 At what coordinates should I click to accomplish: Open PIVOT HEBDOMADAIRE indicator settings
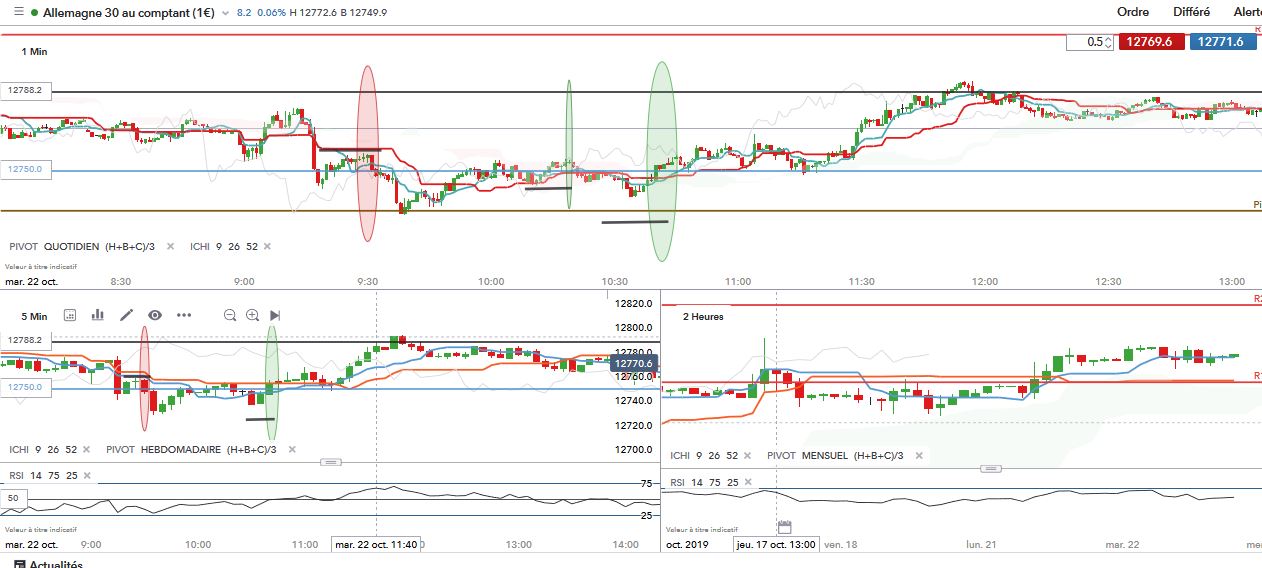tap(193, 450)
